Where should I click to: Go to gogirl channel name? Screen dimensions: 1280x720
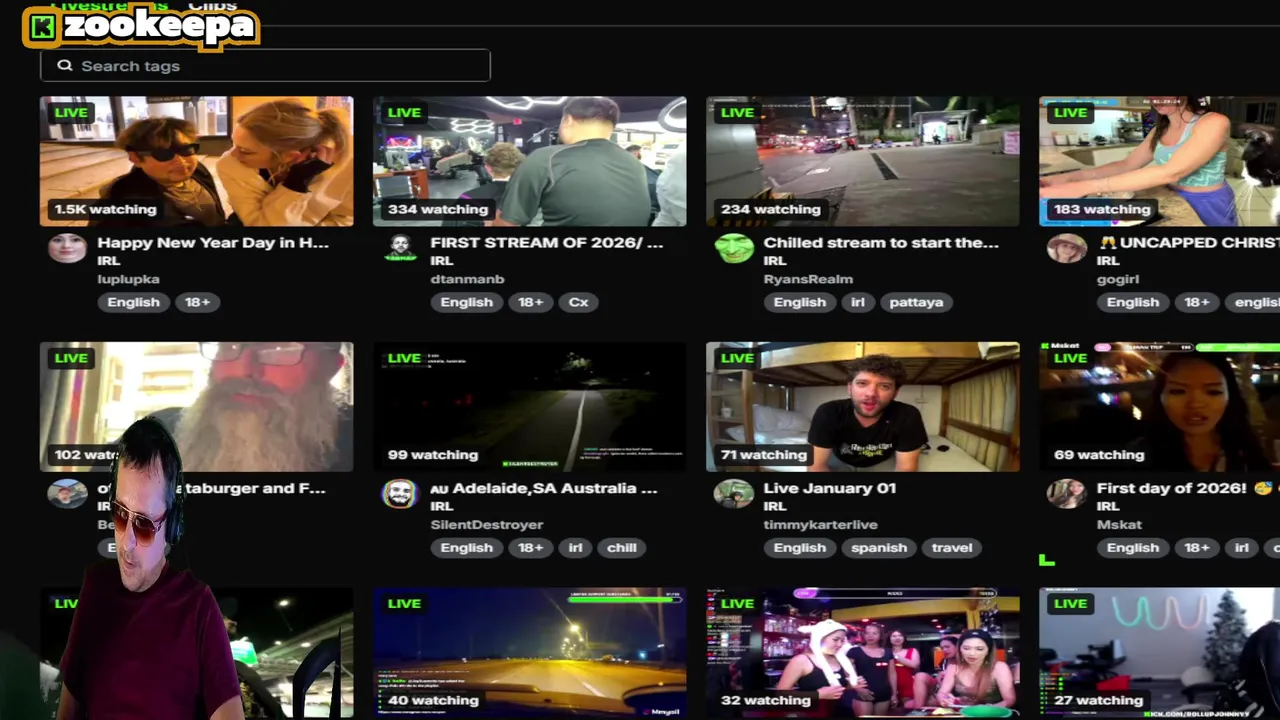pos(1118,279)
